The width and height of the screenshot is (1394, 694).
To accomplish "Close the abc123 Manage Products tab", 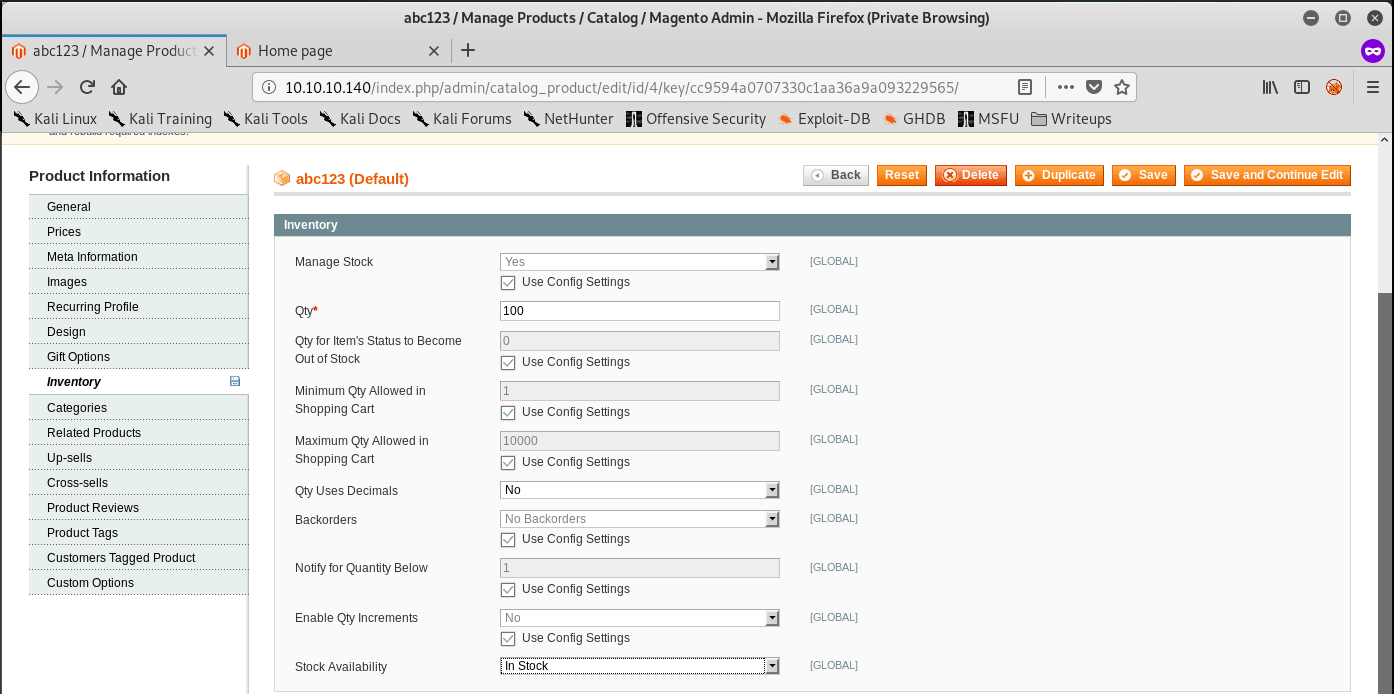I will 211,50.
